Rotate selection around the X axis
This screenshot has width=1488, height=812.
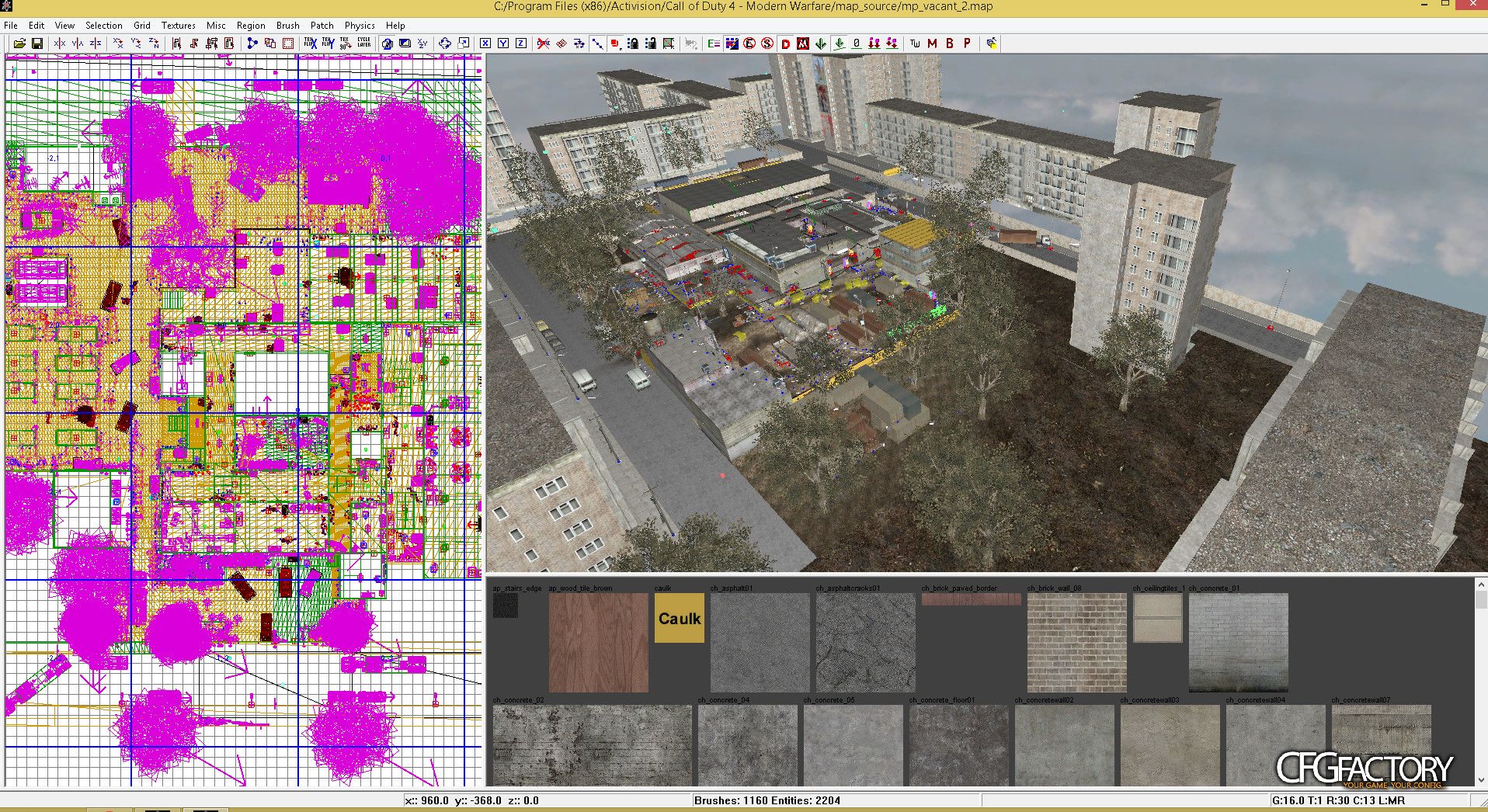pos(118,43)
